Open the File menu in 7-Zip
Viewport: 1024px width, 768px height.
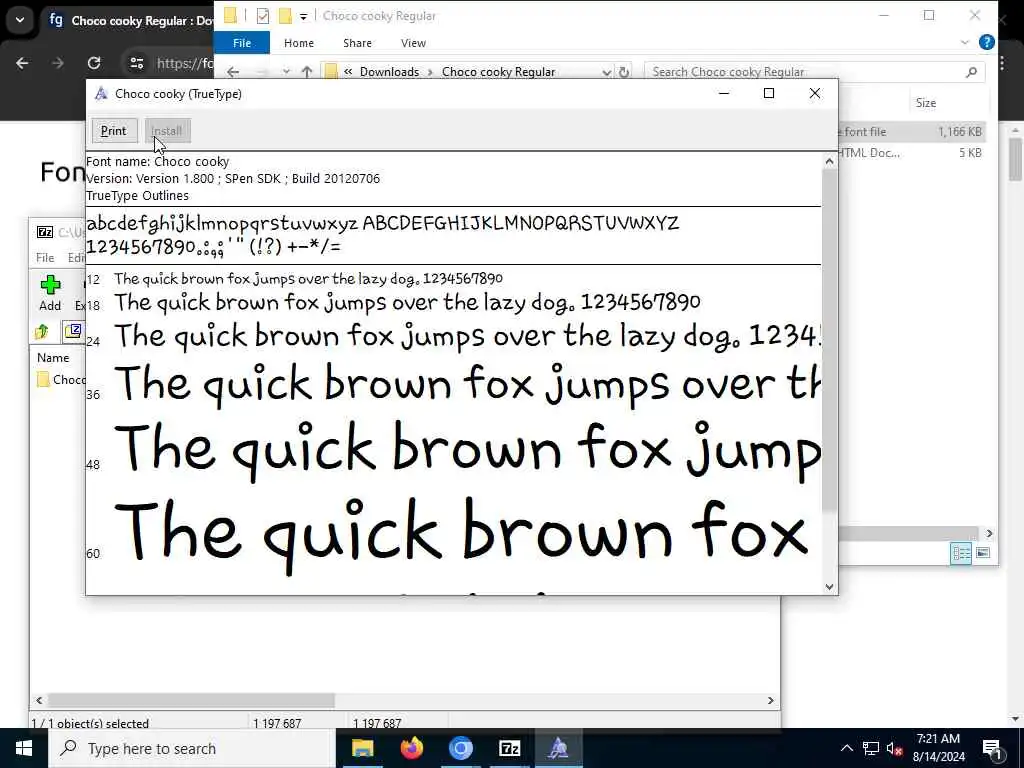pos(45,258)
